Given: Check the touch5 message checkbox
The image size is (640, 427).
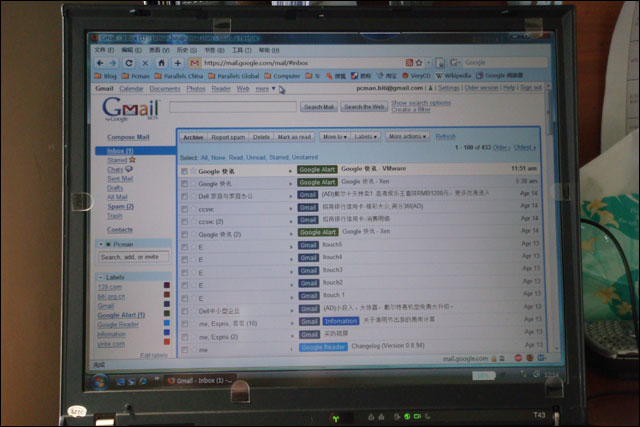Looking at the screenshot, I should [x=185, y=247].
